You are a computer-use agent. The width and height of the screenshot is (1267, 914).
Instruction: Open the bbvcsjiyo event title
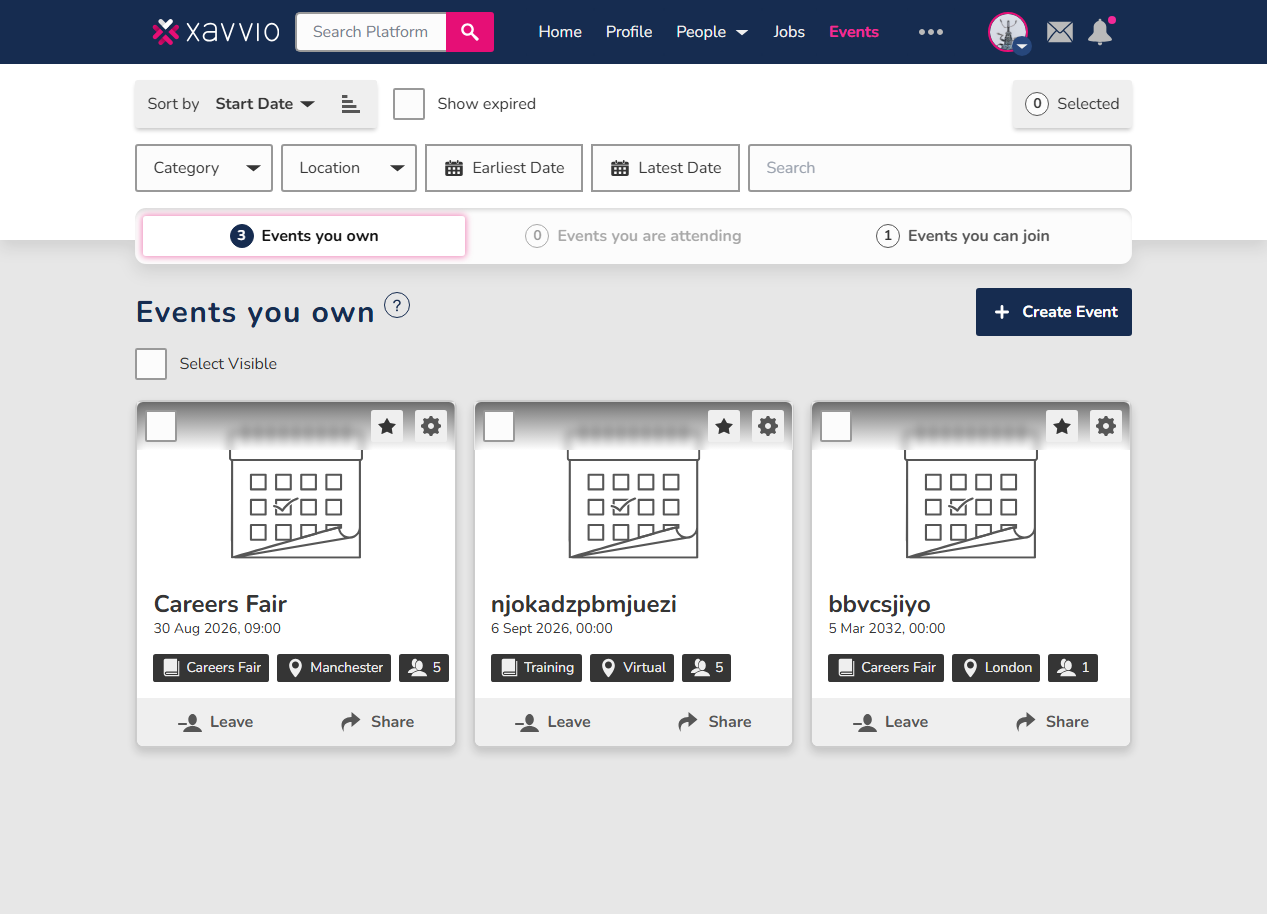tap(879, 604)
